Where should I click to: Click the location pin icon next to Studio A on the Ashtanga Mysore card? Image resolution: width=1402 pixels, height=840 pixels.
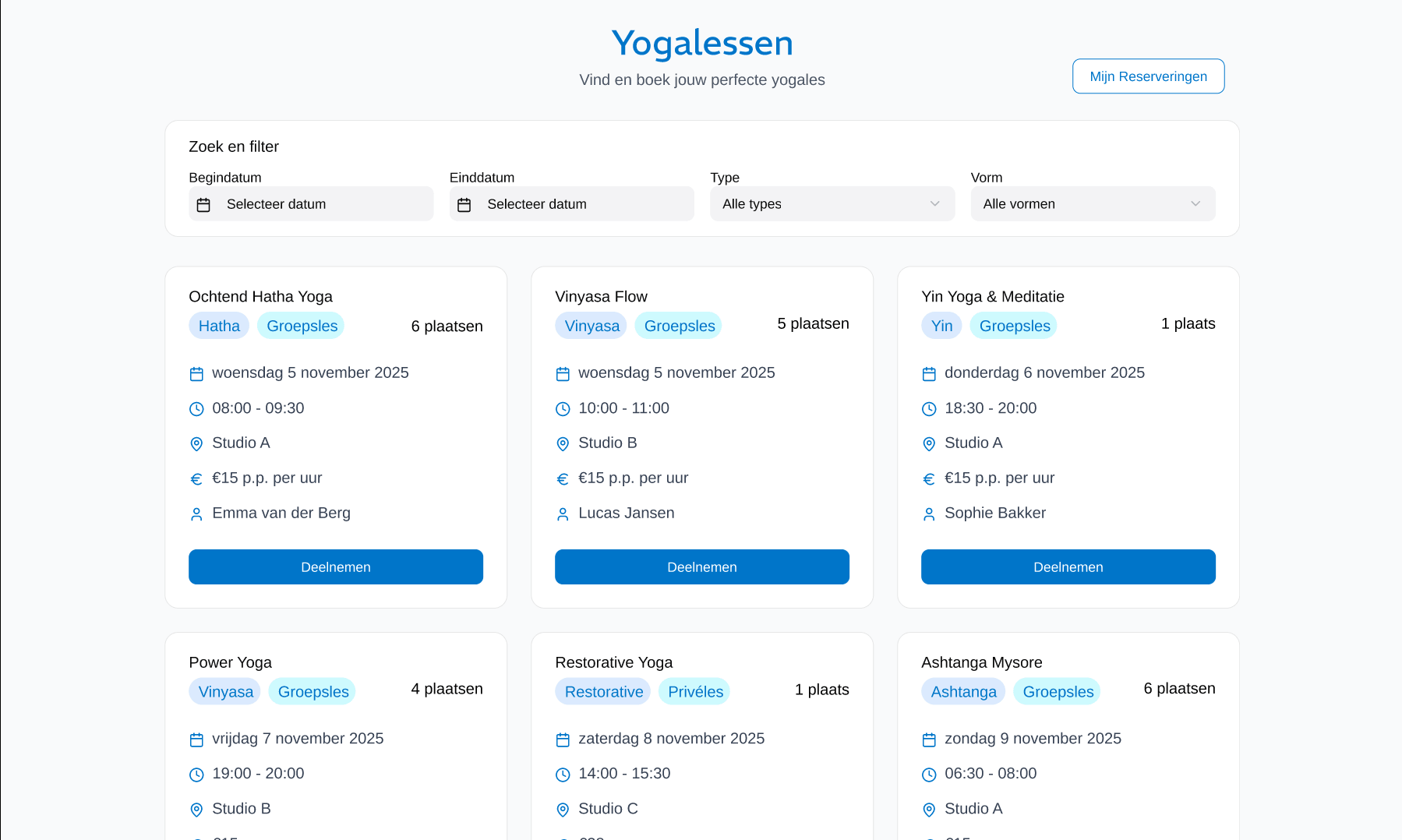pos(929,810)
